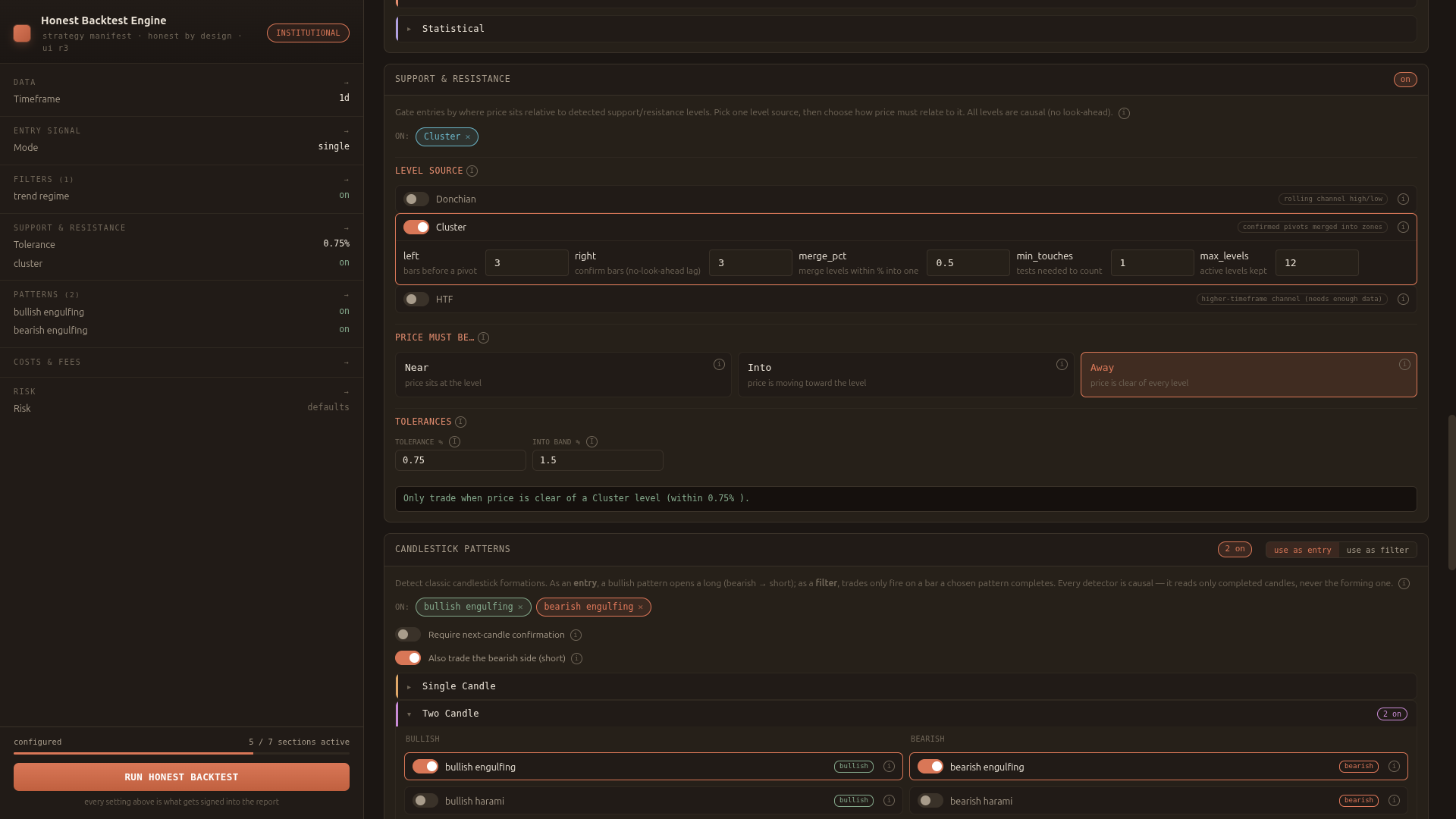Go to Risk section arrow
The width and height of the screenshot is (1456, 819).
(346, 392)
